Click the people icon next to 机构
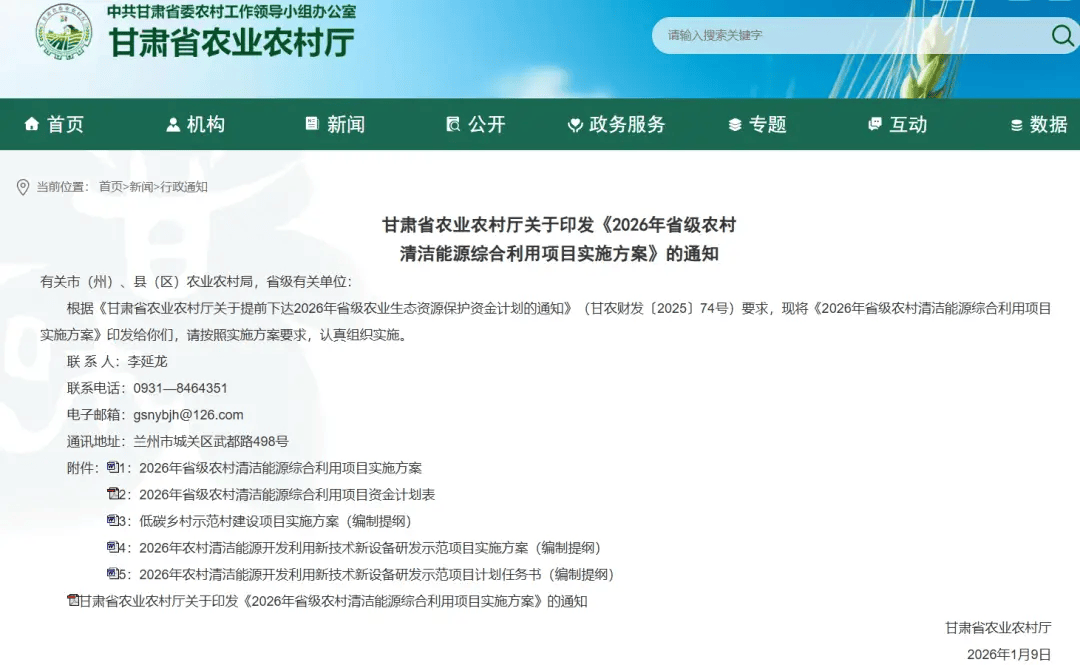The image size is (1080, 665). pyautogui.click(x=172, y=124)
